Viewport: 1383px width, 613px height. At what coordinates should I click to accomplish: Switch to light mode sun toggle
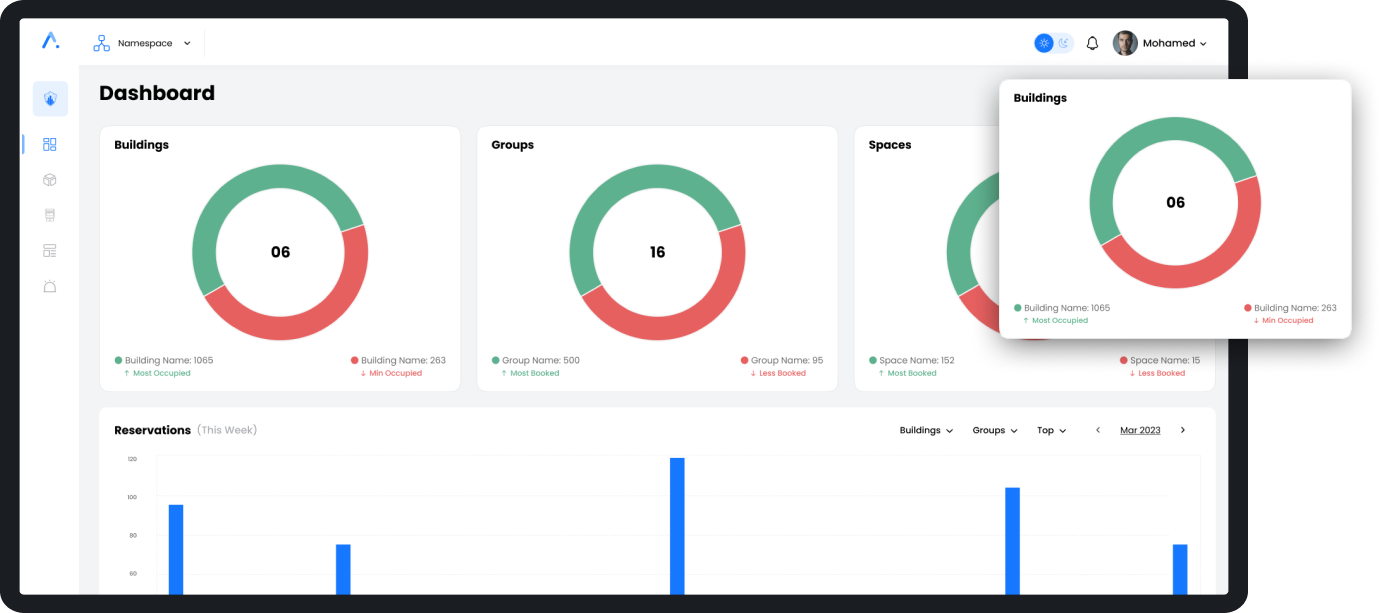pos(1044,43)
